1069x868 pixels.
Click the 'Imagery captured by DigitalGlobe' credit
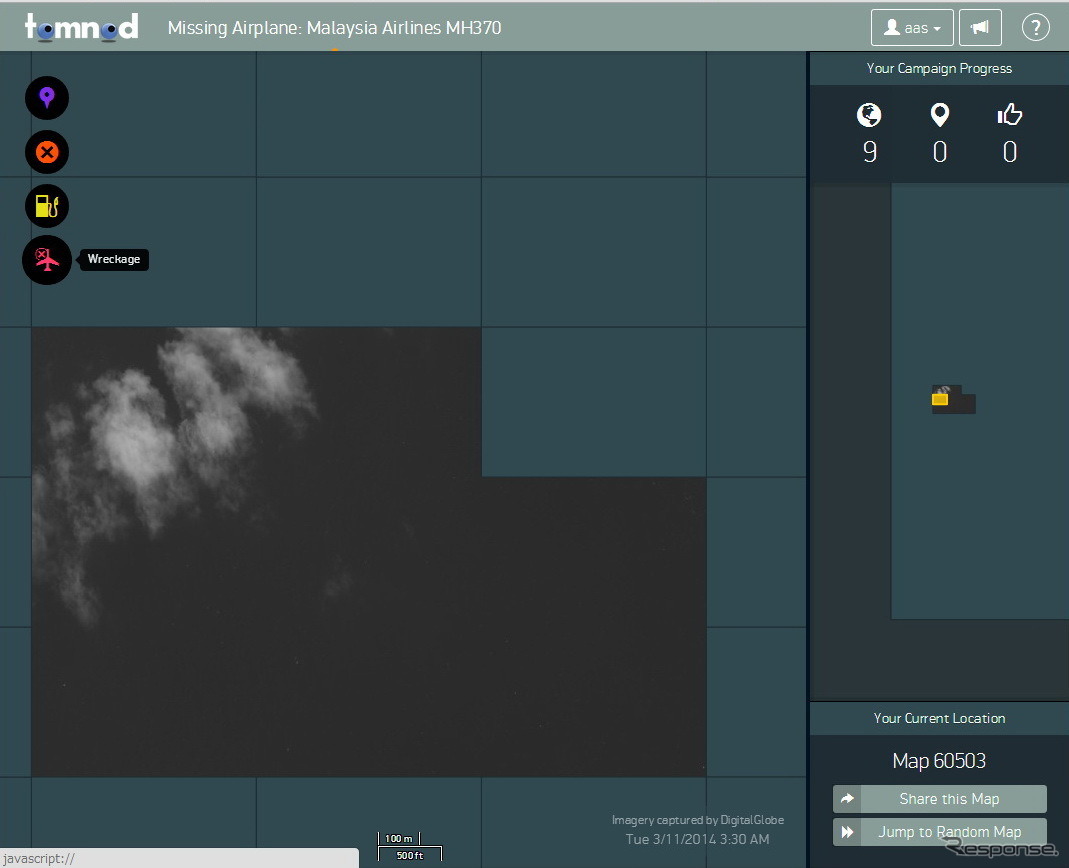pyautogui.click(x=697, y=820)
